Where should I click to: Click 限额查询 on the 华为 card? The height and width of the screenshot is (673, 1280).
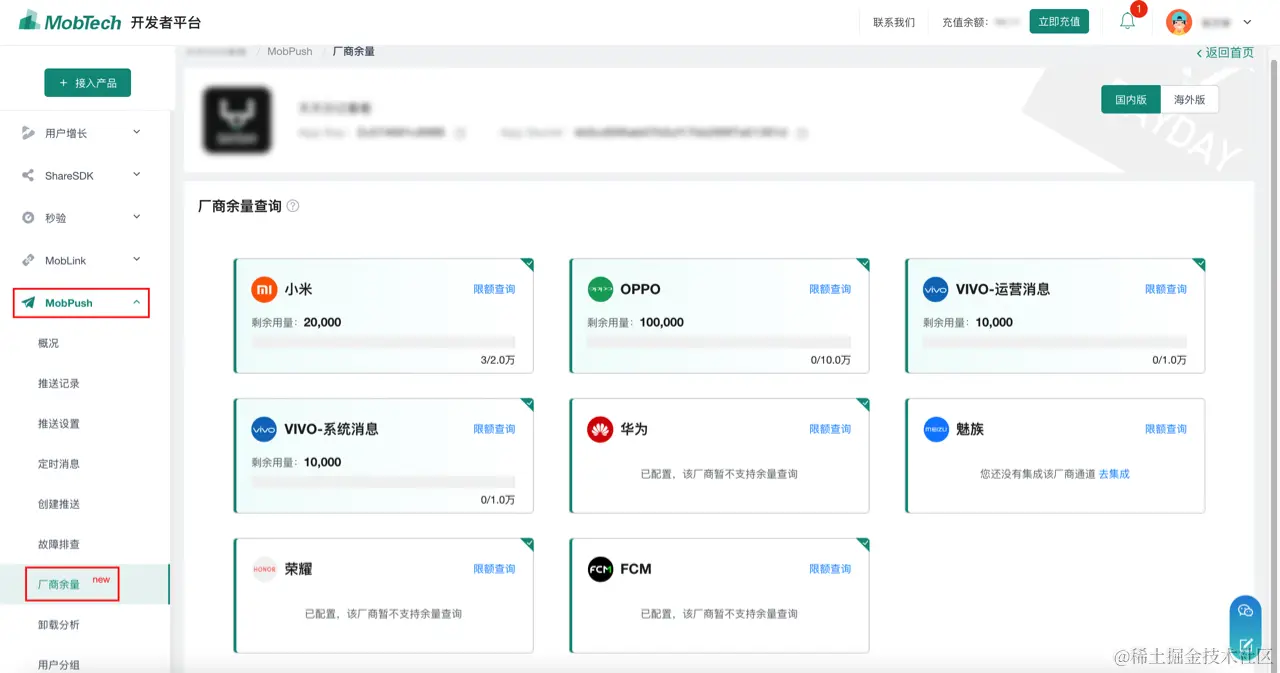point(830,429)
